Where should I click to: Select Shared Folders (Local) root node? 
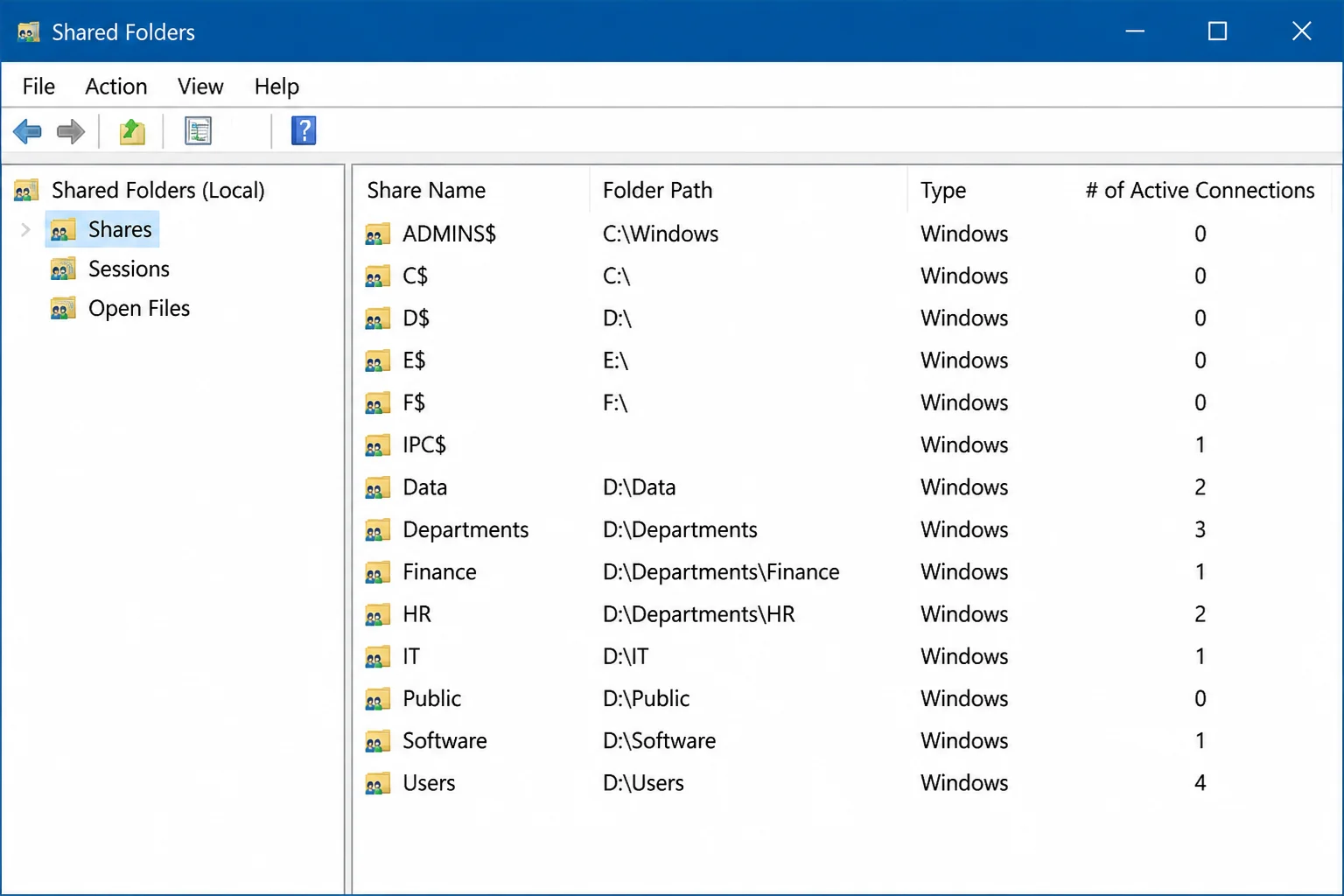(157, 190)
